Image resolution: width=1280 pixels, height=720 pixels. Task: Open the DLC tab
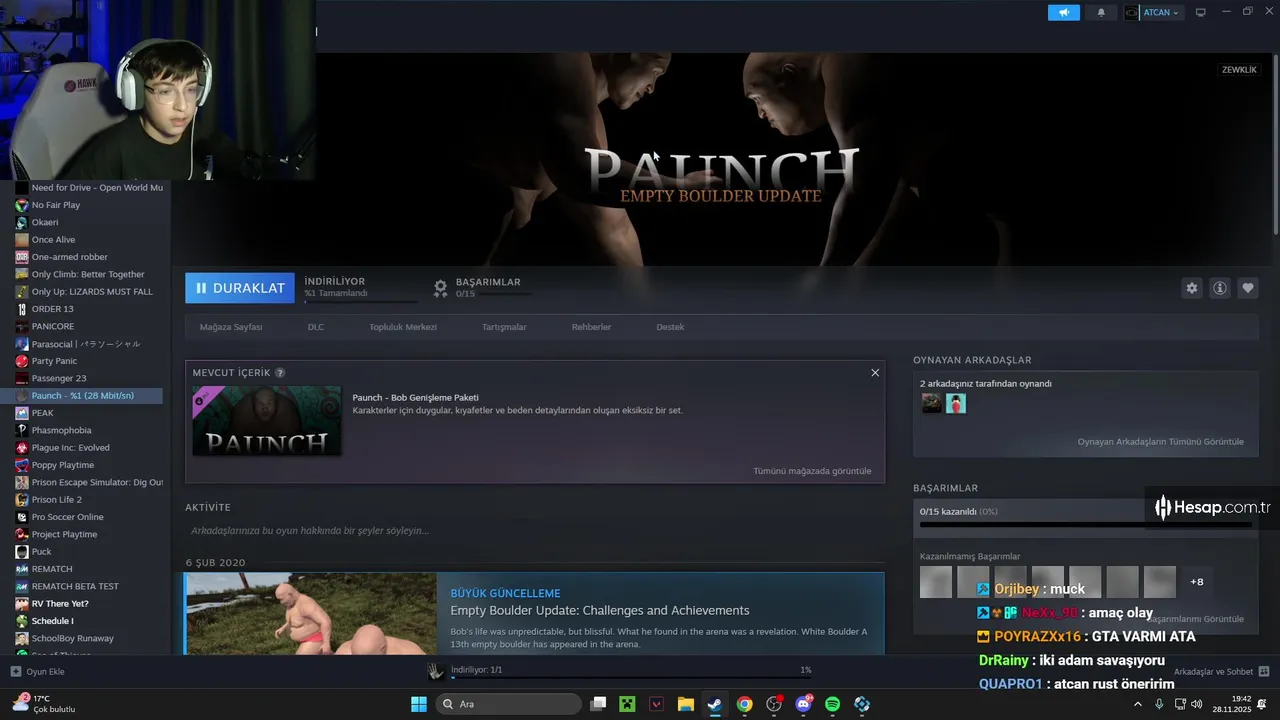click(x=316, y=327)
